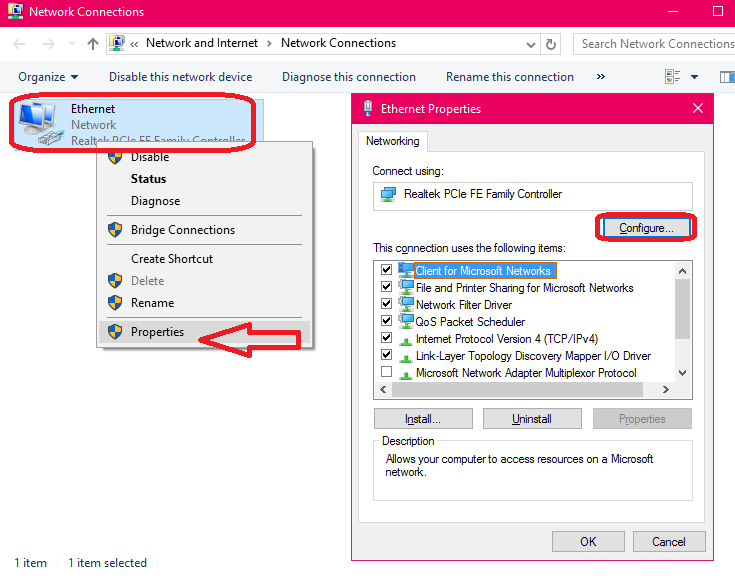This screenshot has height=586, width=735.
Task: Click the vertical scrollbar thumb in items list
Action: 682,308
